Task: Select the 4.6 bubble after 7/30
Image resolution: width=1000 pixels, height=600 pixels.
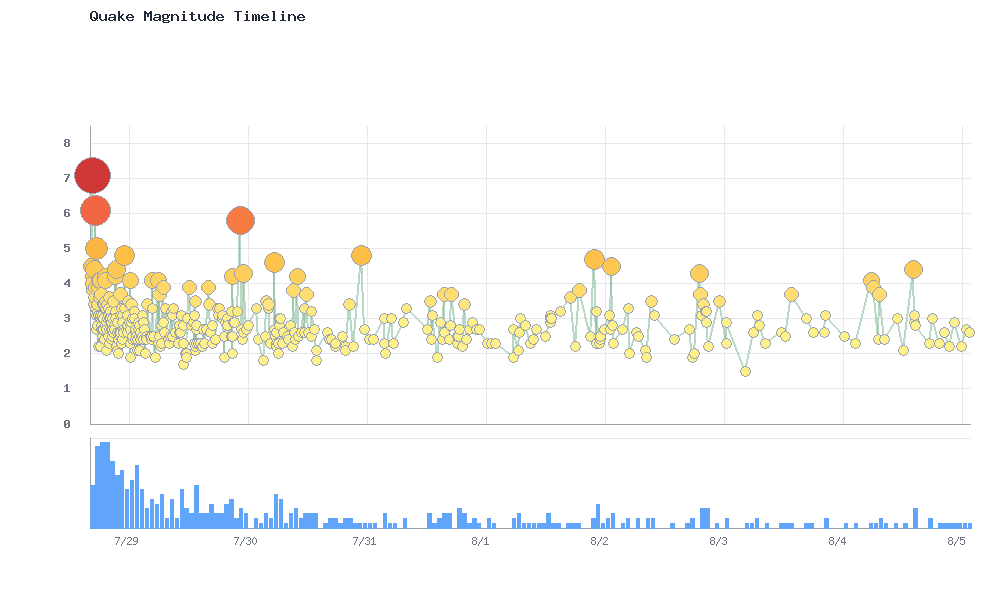Action: (x=274, y=262)
